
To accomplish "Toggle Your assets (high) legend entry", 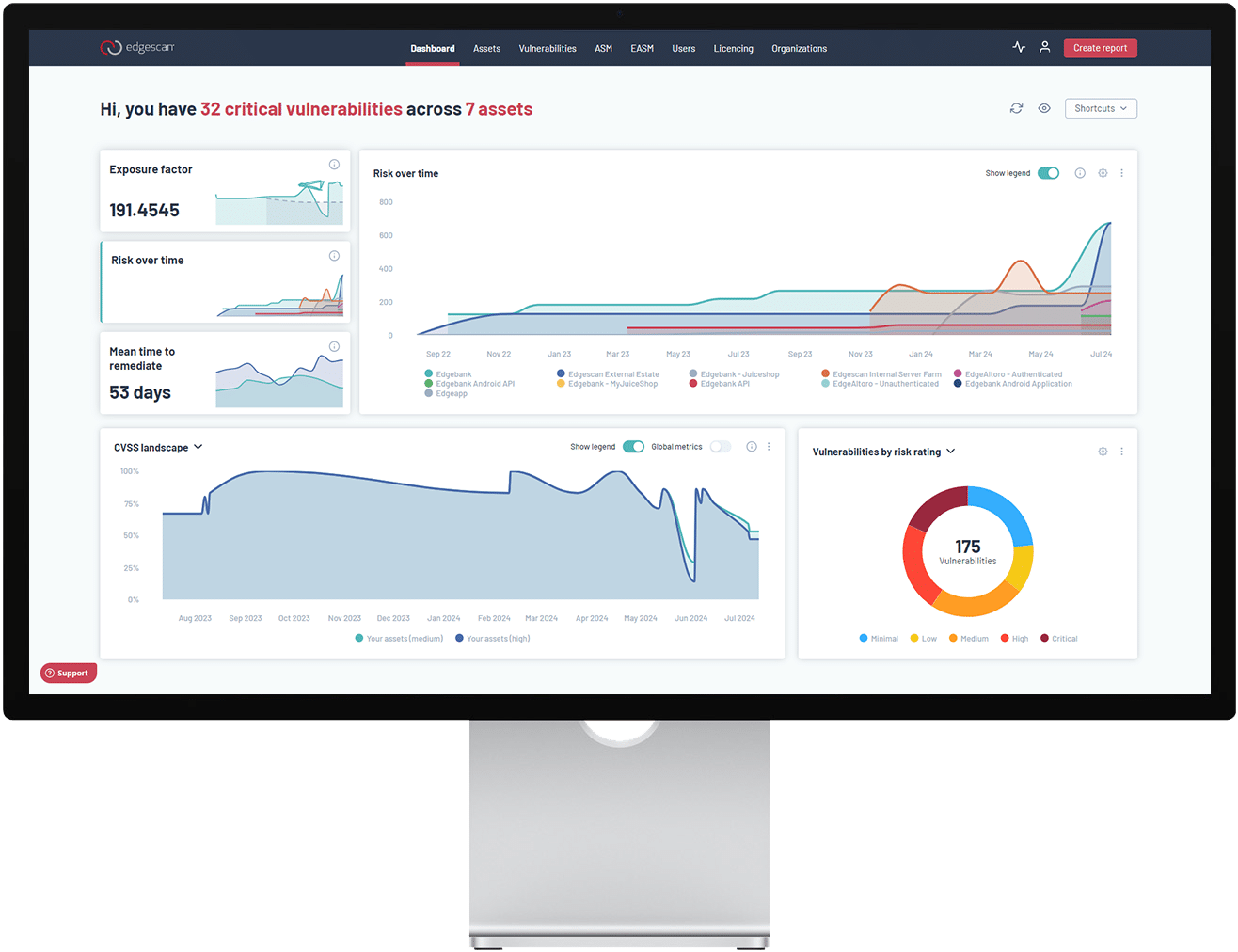I will [492, 639].
